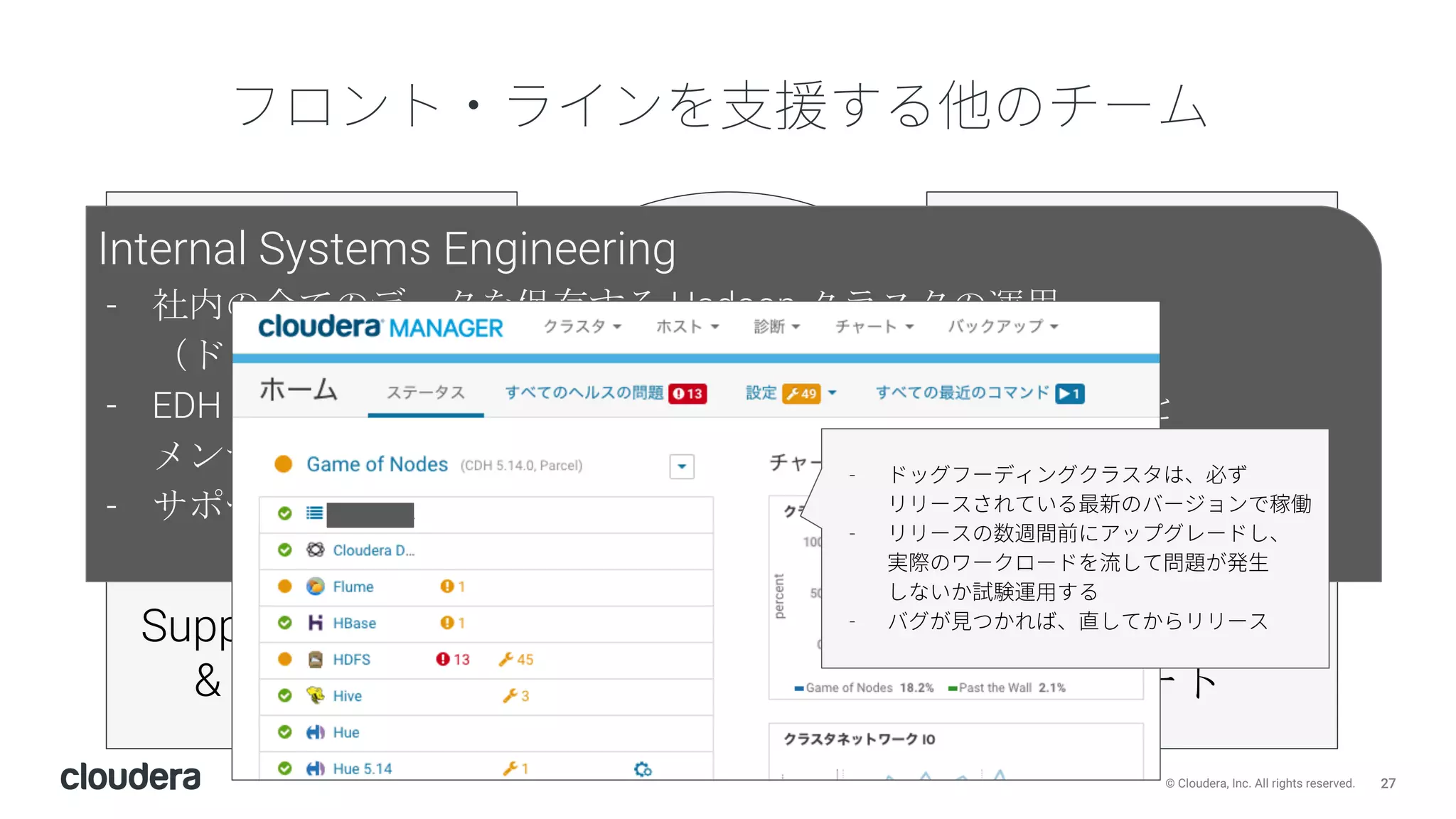1456x819 pixels.
Task: Open the ホスト dropdown menu
Action: [x=687, y=326]
